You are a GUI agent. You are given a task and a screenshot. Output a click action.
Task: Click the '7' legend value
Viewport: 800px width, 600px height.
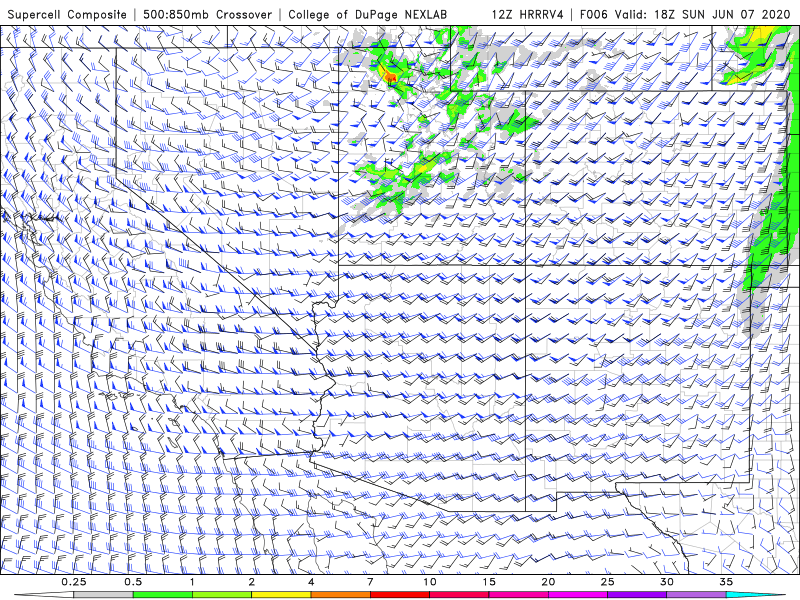tap(370, 582)
